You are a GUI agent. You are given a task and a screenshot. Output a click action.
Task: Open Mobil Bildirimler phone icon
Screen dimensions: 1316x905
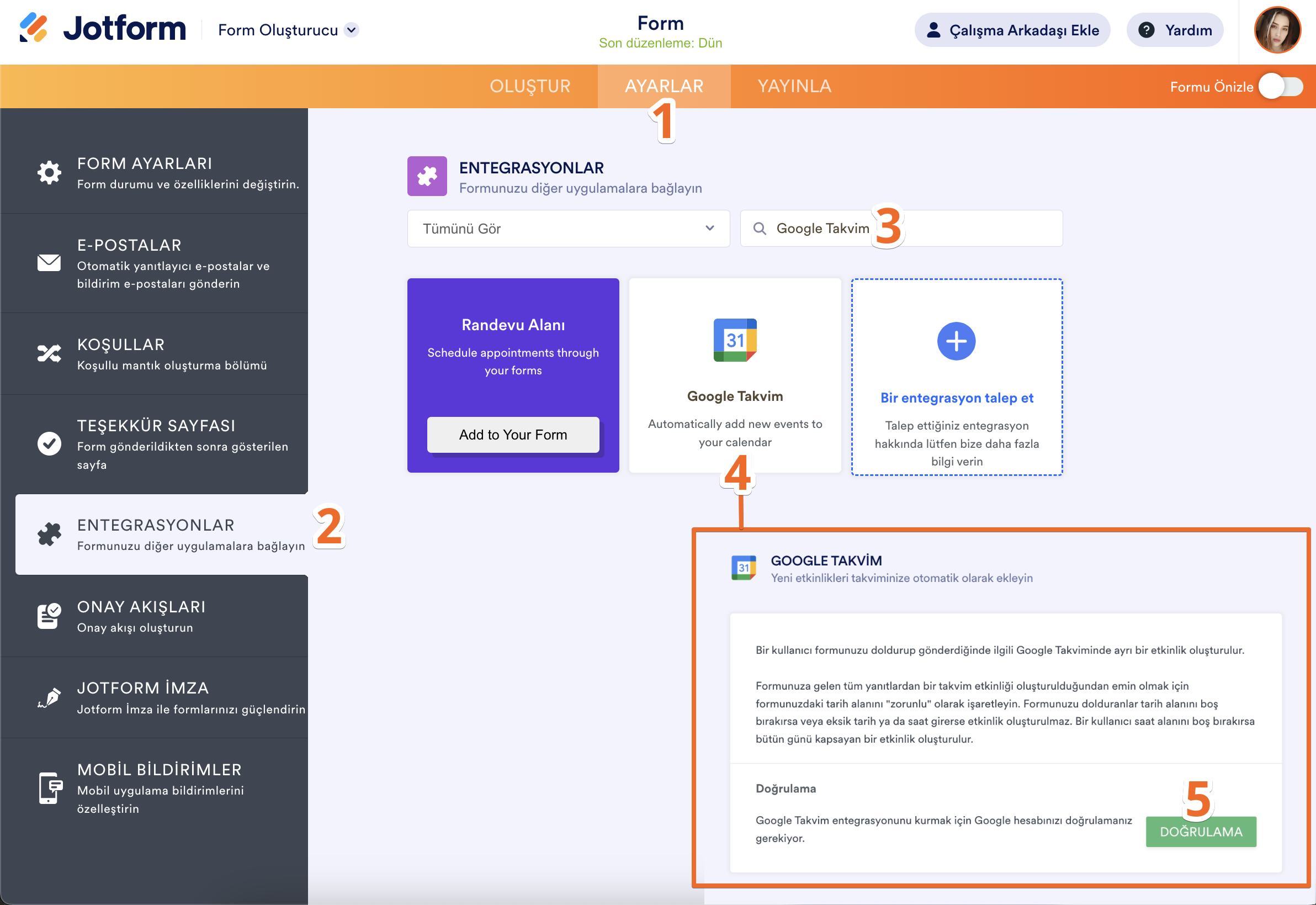(49, 787)
